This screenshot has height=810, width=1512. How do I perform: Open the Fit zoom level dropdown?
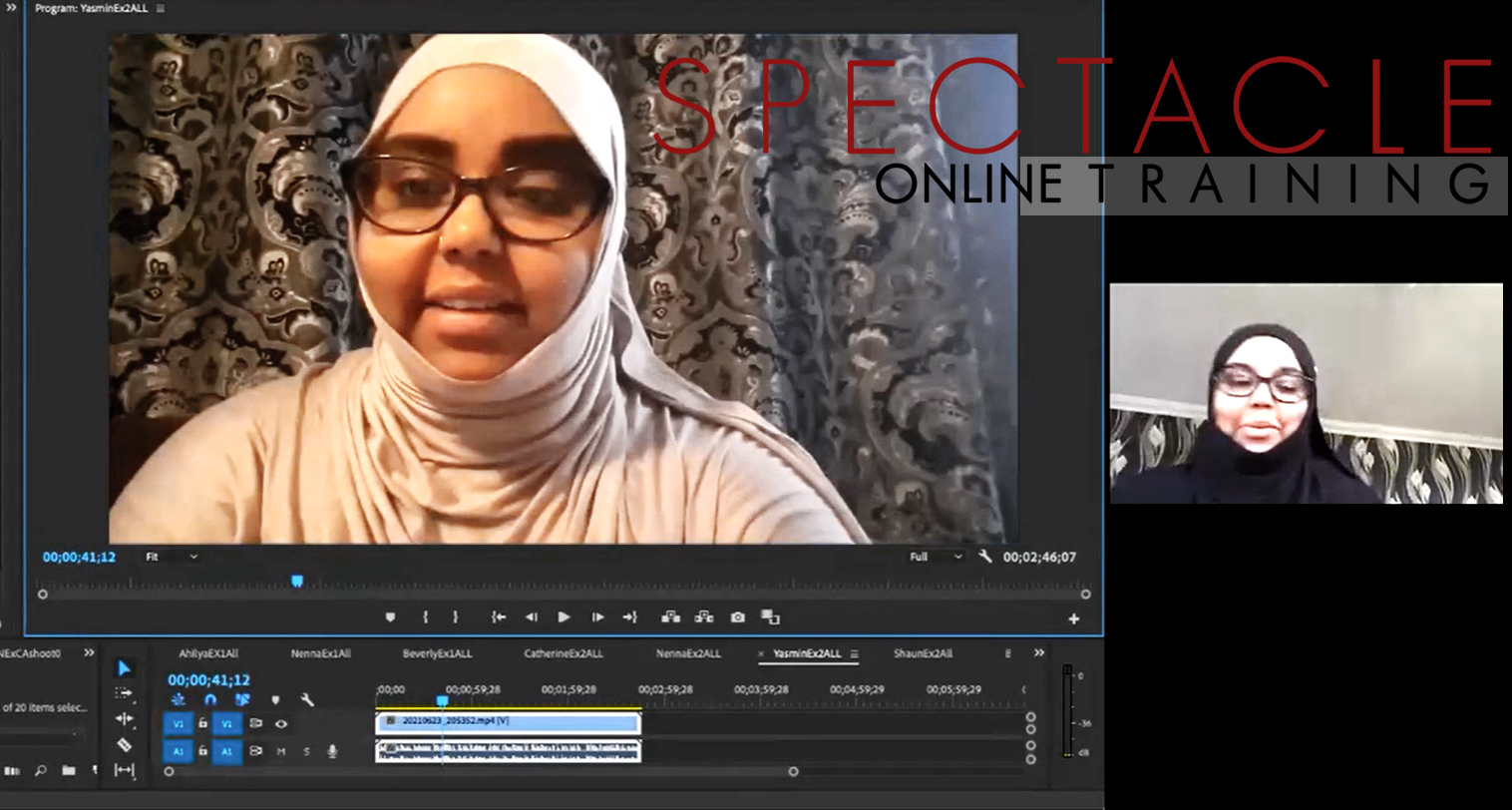click(172, 557)
